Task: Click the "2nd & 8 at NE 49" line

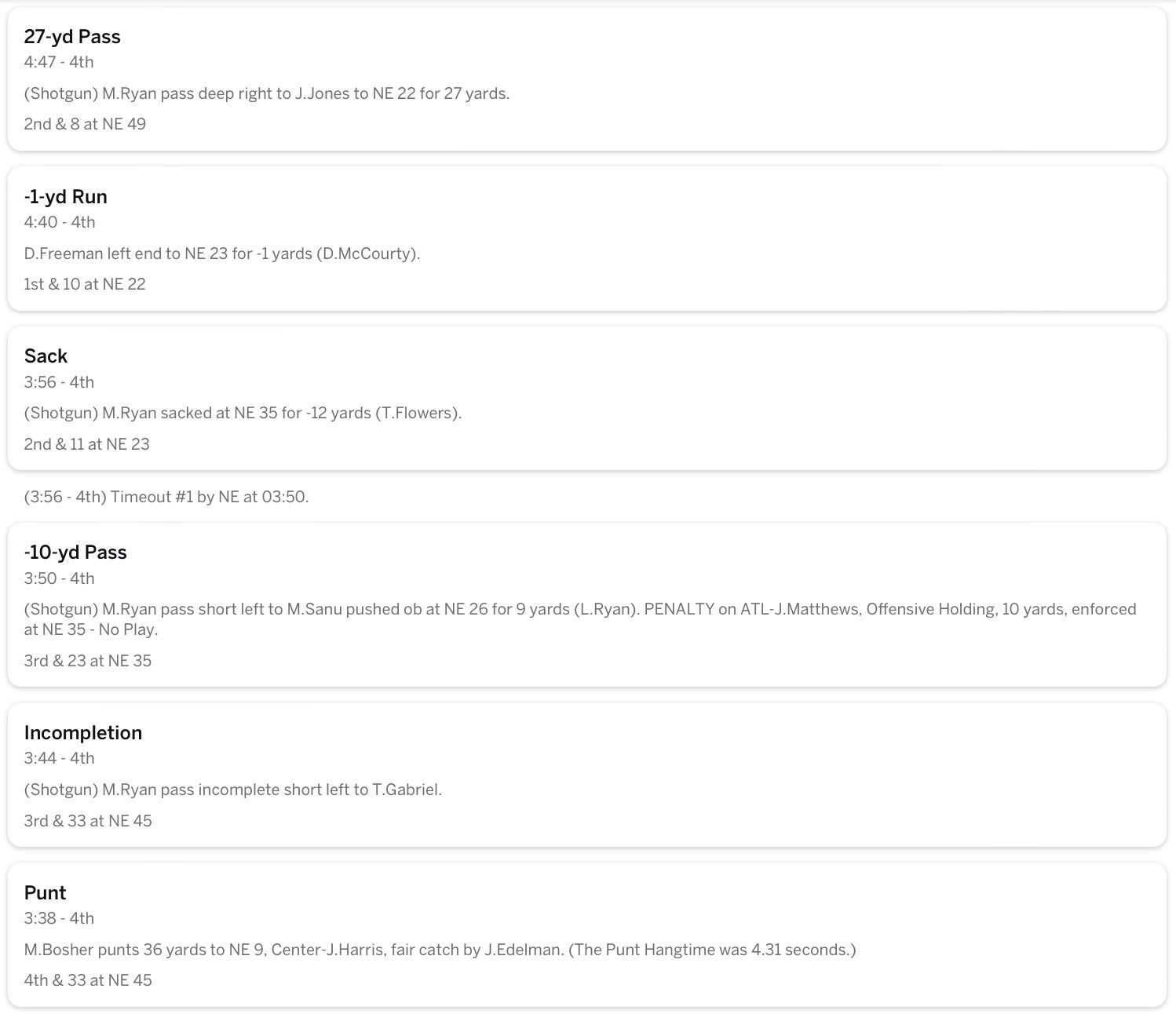Action: (85, 124)
